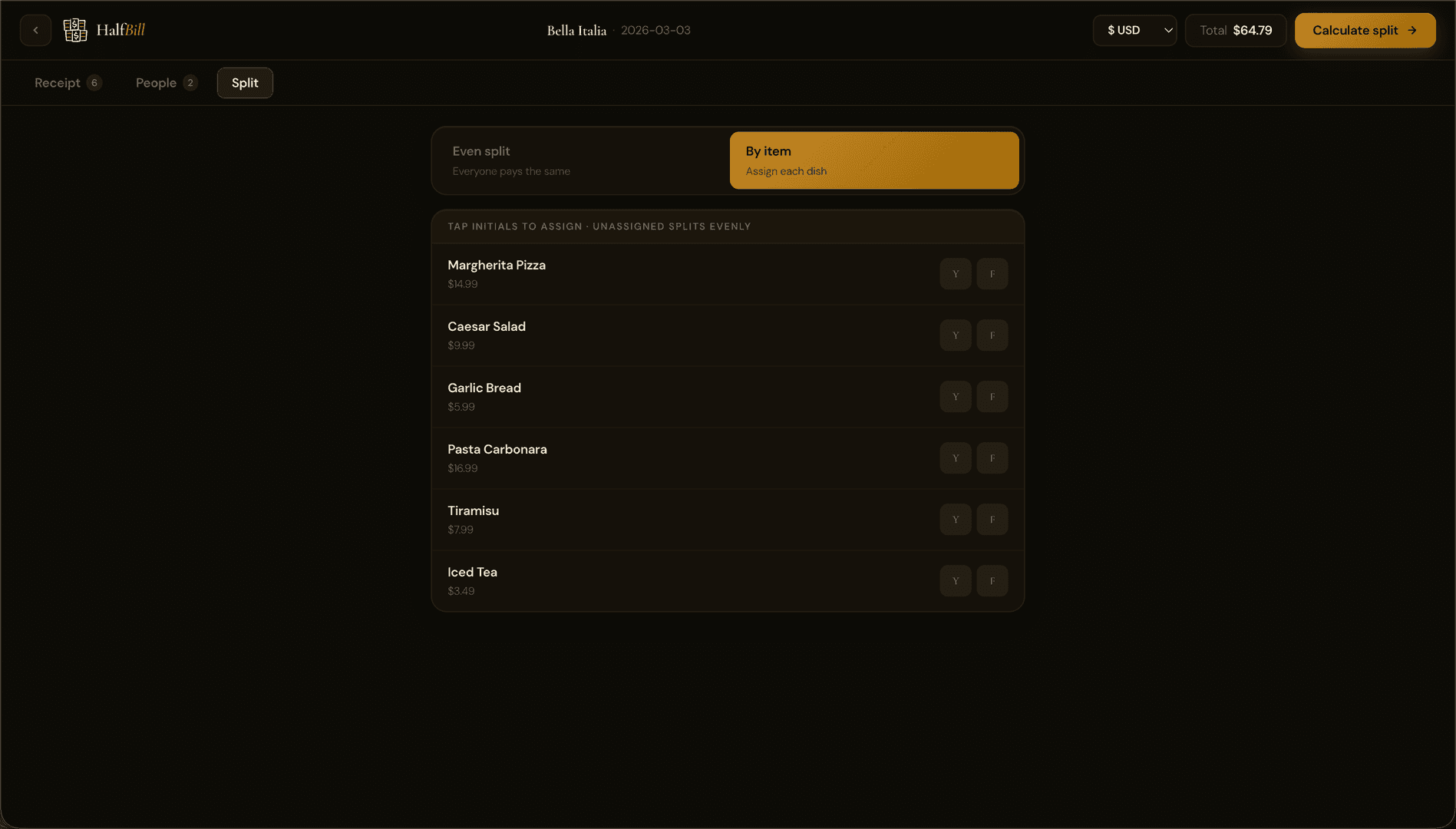1456x829 pixels.
Task: Click the back arrow icon
Action: pos(35,31)
